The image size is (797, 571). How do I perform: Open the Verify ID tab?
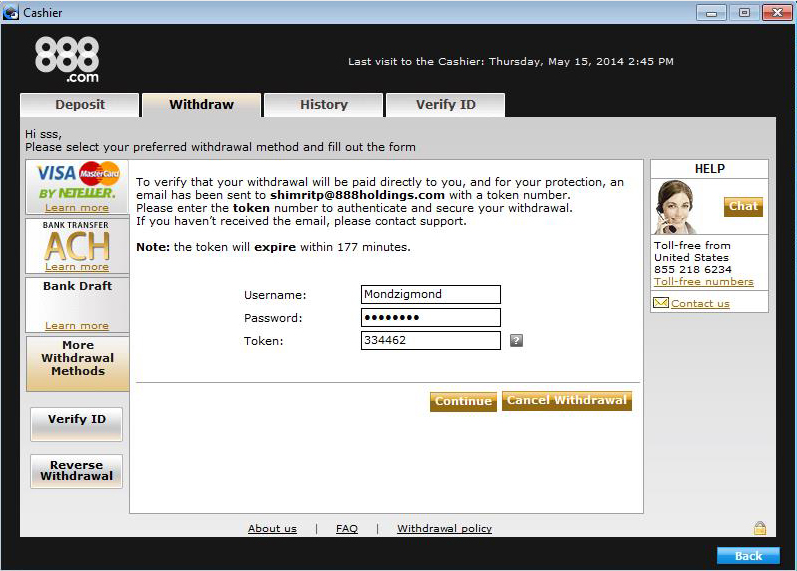(x=446, y=105)
